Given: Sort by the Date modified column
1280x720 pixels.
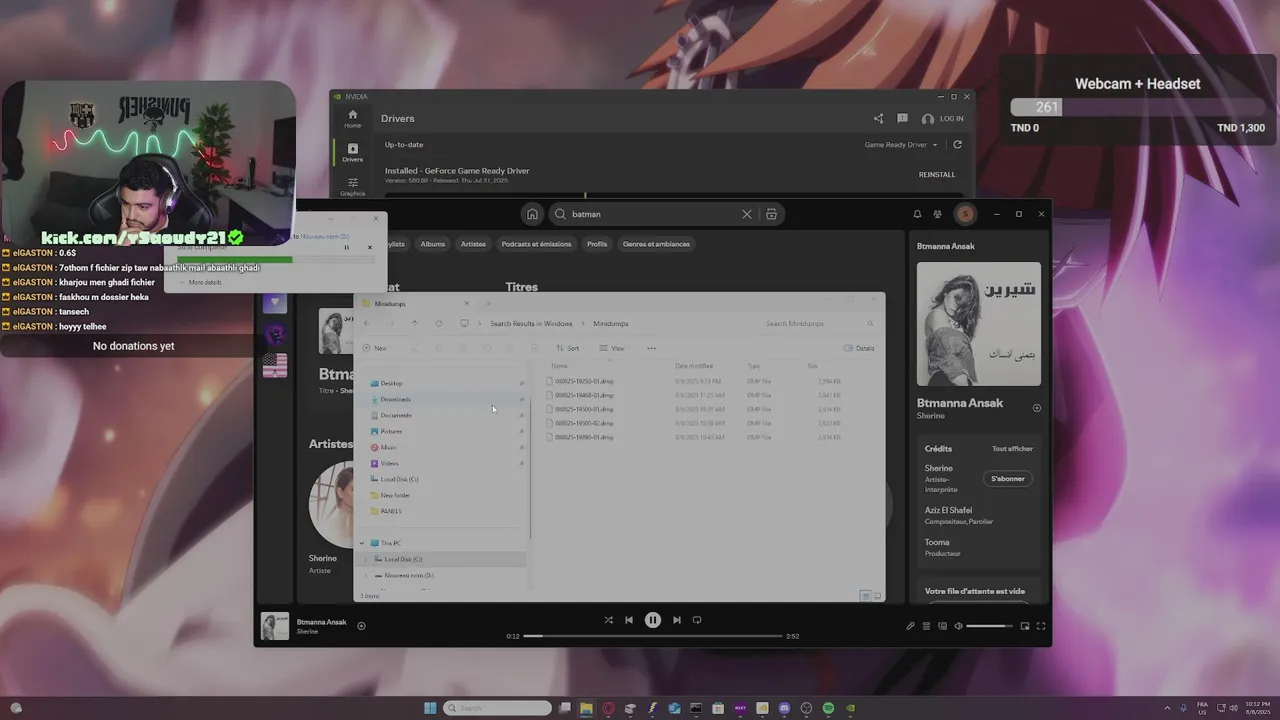Looking at the screenshot, I should click(694, 365).
